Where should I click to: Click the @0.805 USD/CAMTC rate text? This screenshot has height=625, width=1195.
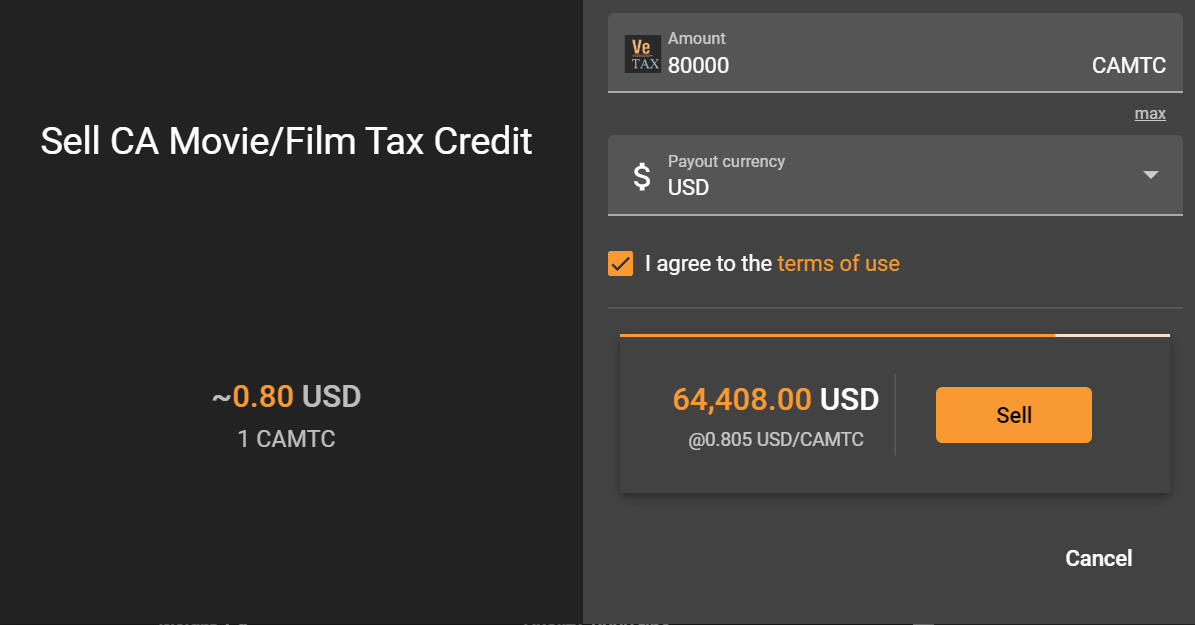click(775, 439)
